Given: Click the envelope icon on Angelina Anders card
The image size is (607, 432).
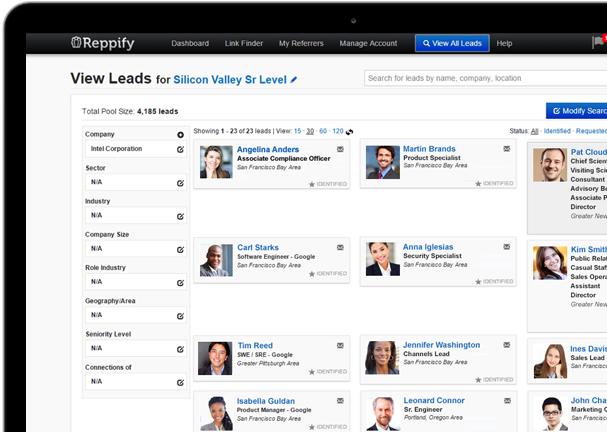Looking at the screenshot, I should coord(341,149).
